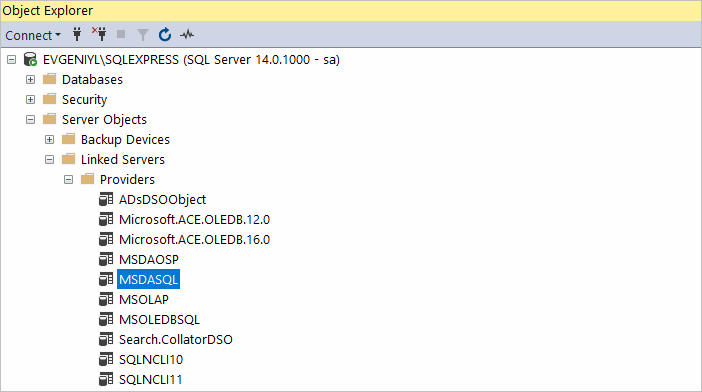Expand the Databases folder
702x392 pixels.
30,80
